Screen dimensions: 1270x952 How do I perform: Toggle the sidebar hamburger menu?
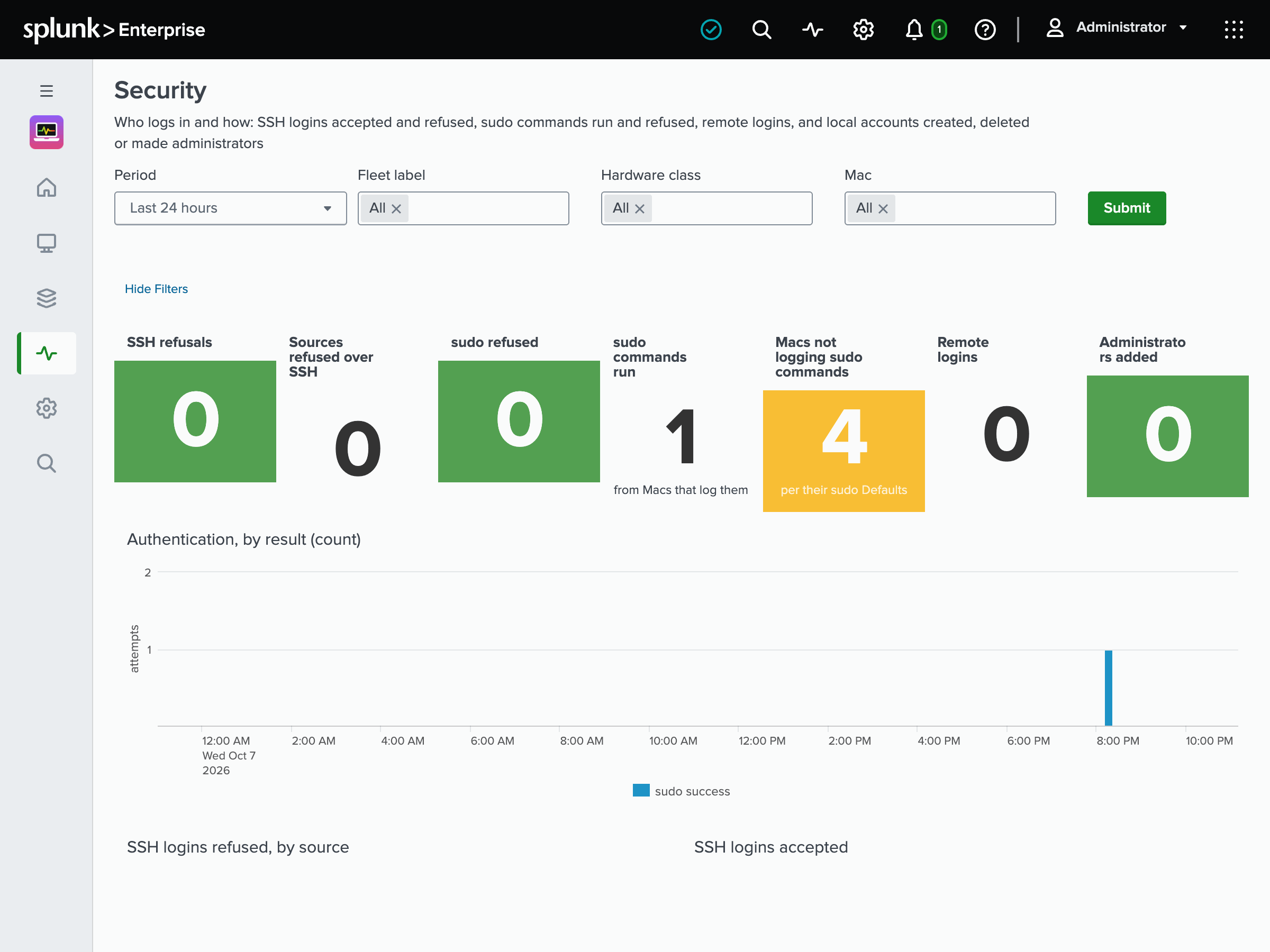click(47, 90)
